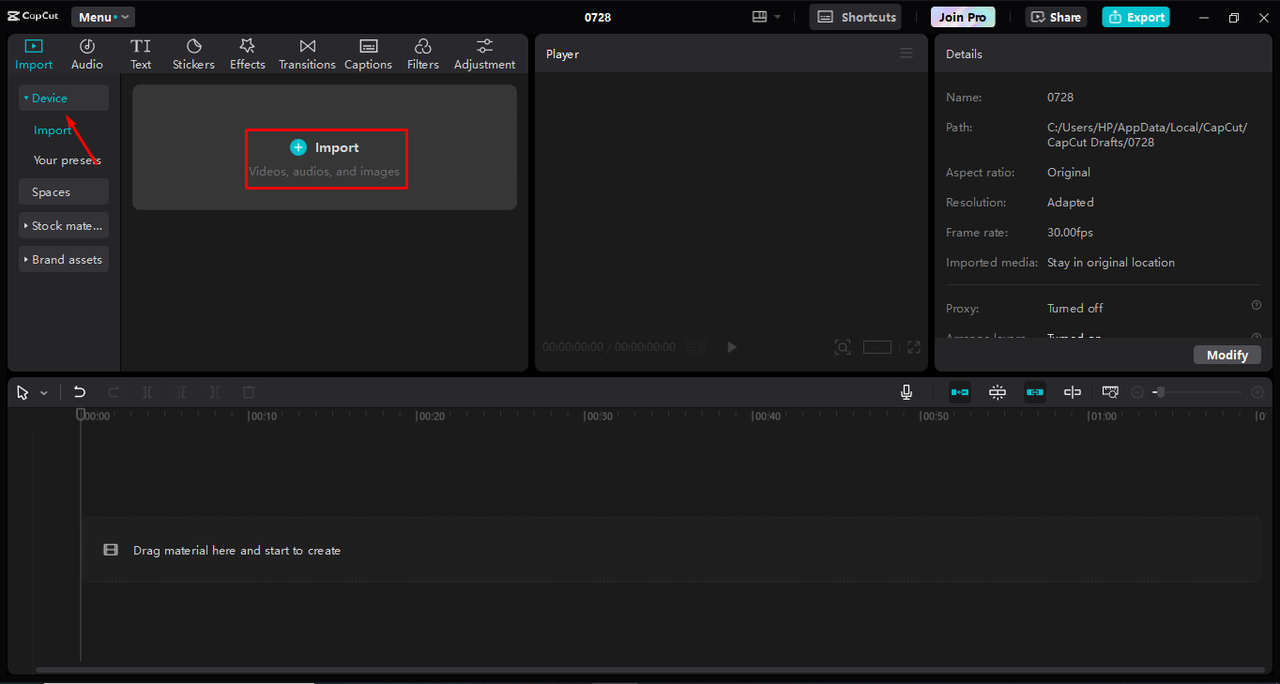
Task: Collapse the Device section
Action: 63,98
